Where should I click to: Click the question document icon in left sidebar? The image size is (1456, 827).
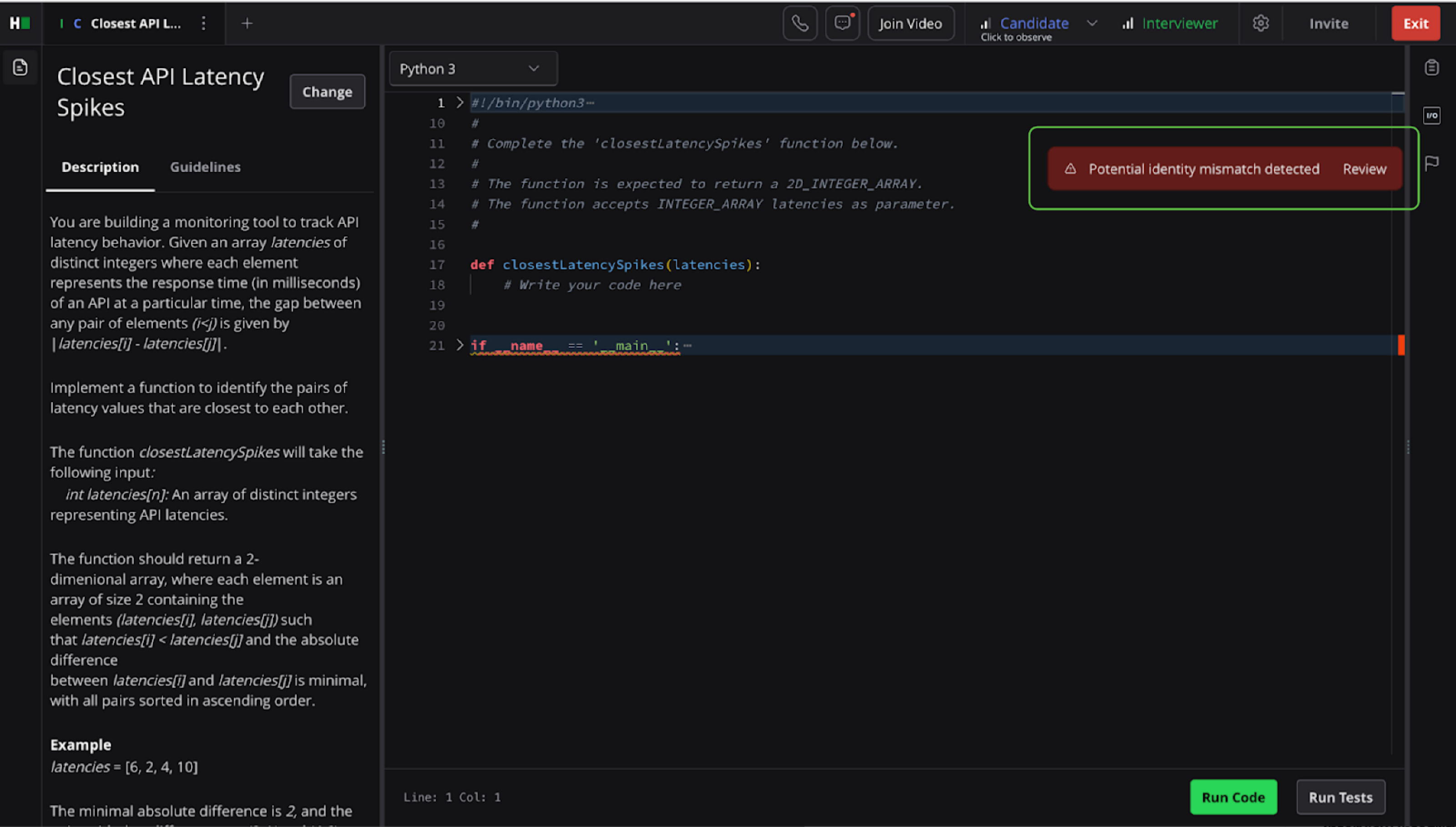tap(20, 68)
